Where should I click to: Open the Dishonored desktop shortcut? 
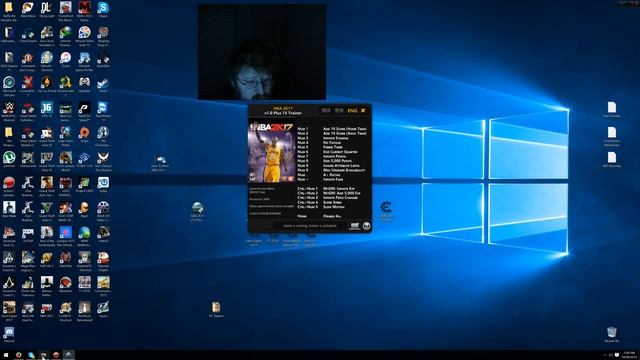[x=28, y=158]
